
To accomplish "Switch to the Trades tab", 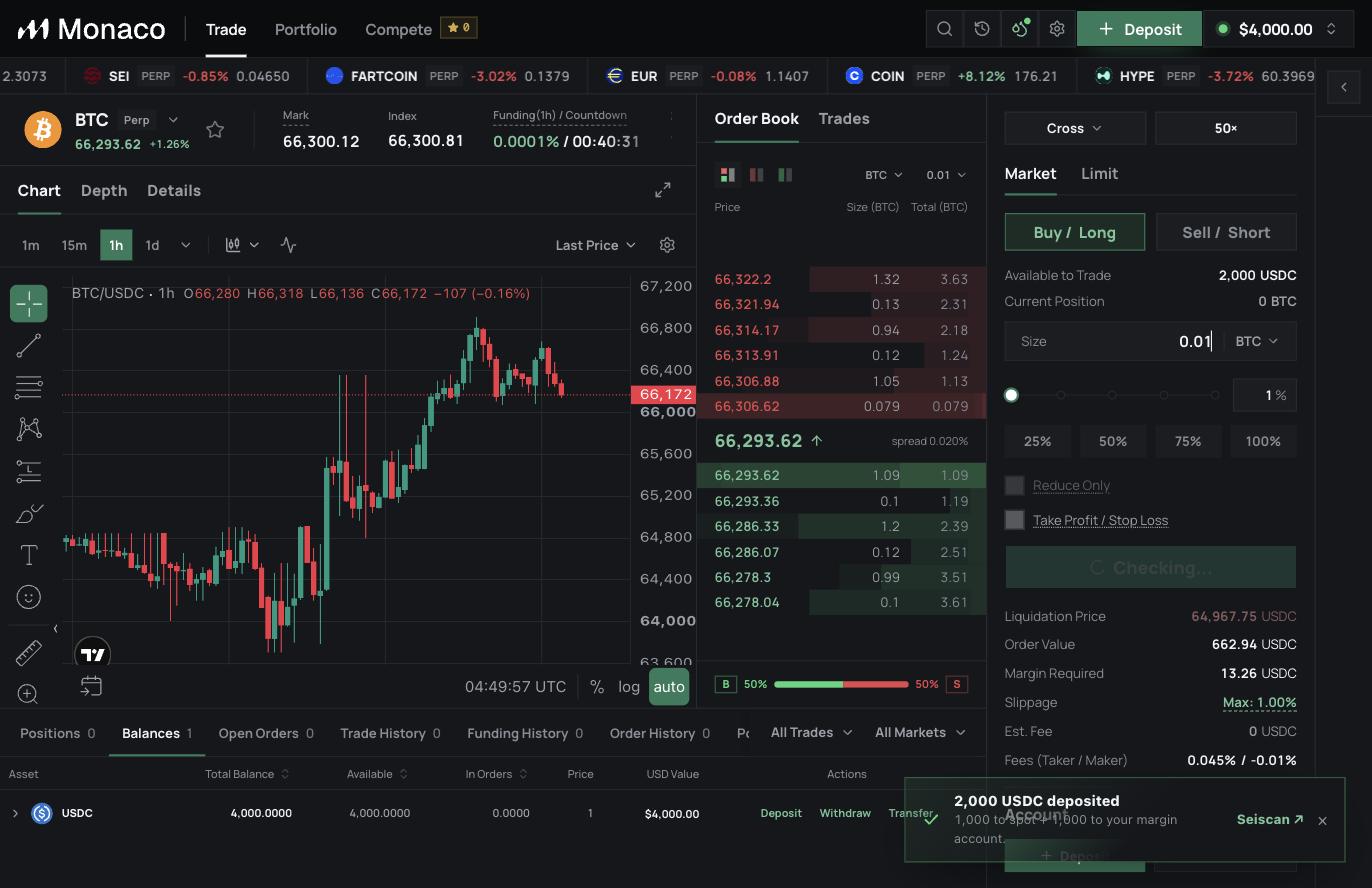I will [844, 118].
